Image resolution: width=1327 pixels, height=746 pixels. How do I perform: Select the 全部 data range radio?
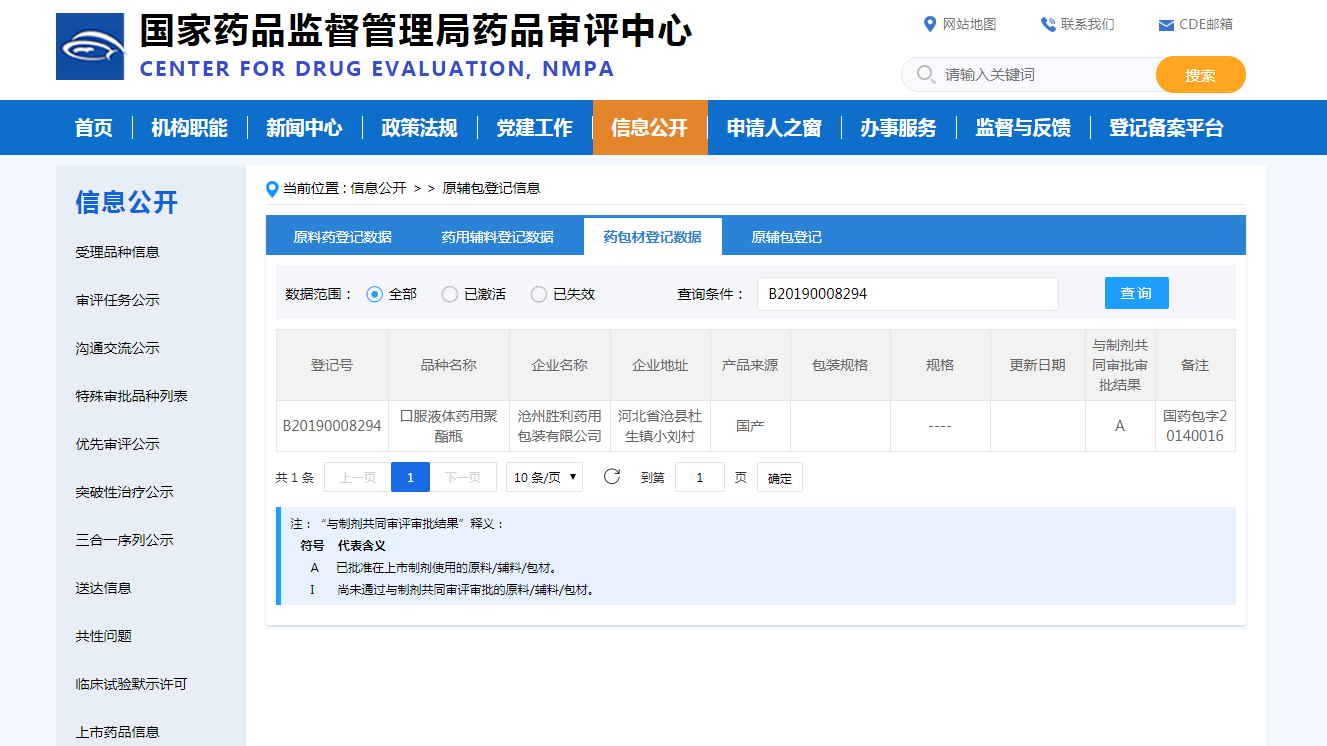pyautogui.click(x=375, y=294)
